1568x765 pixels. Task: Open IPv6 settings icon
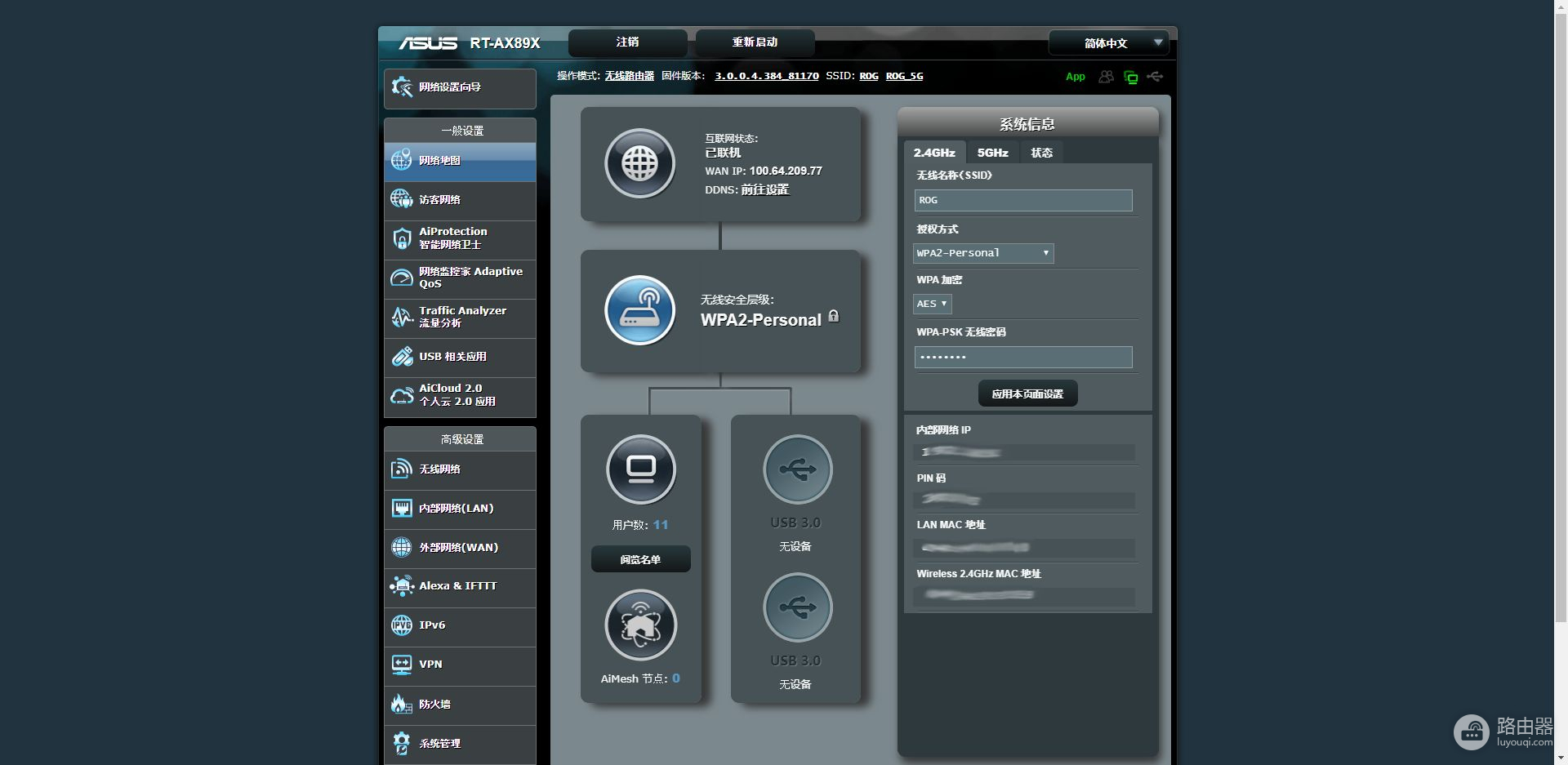(x=401, y=625)
